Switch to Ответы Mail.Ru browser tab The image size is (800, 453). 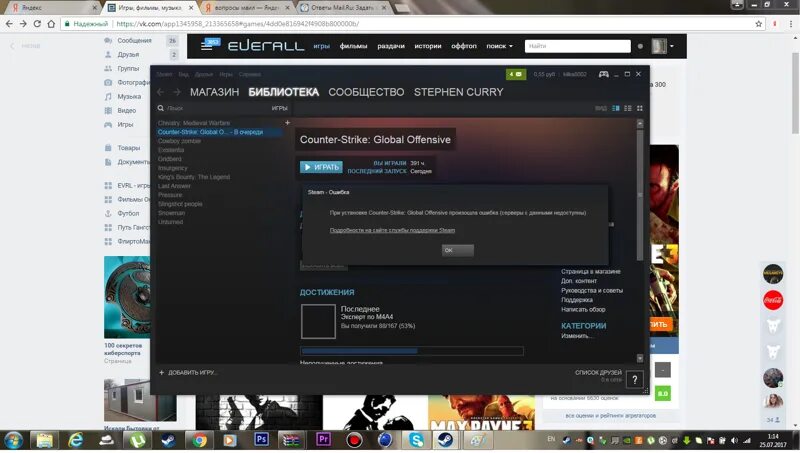point(343,8)
